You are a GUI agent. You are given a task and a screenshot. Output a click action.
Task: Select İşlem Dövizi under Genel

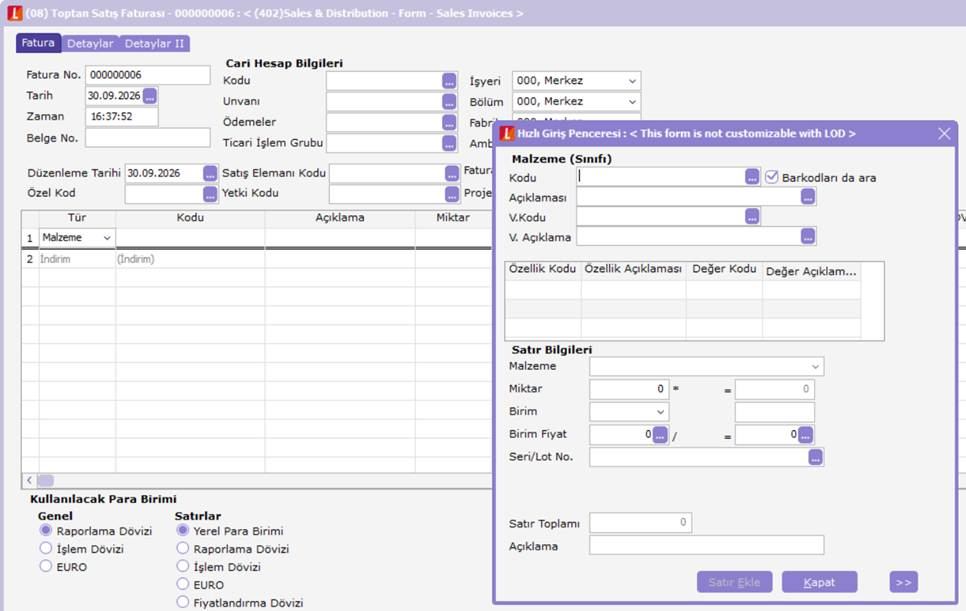click(x=46, y=548)
